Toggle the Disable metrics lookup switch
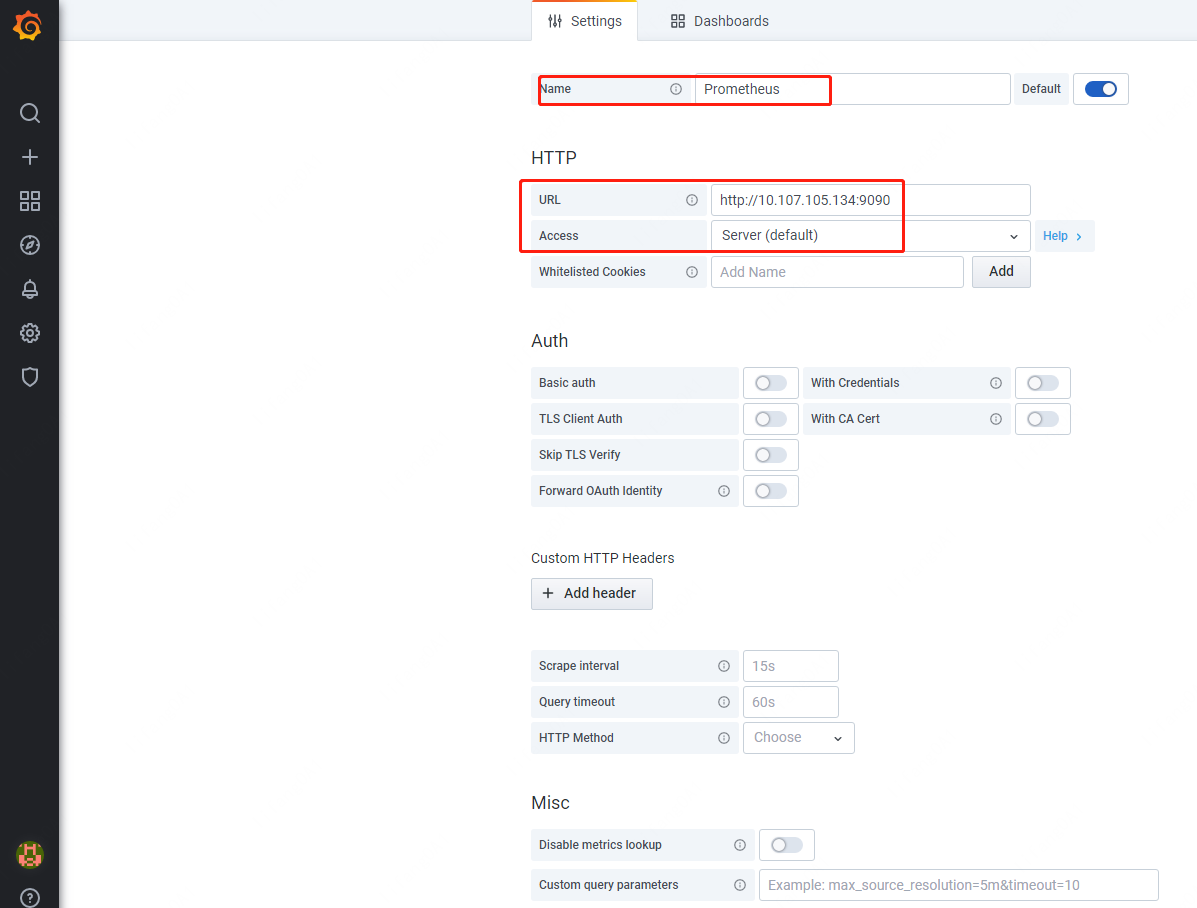This screenshot has width=1197, height=908. click(786, 845)
